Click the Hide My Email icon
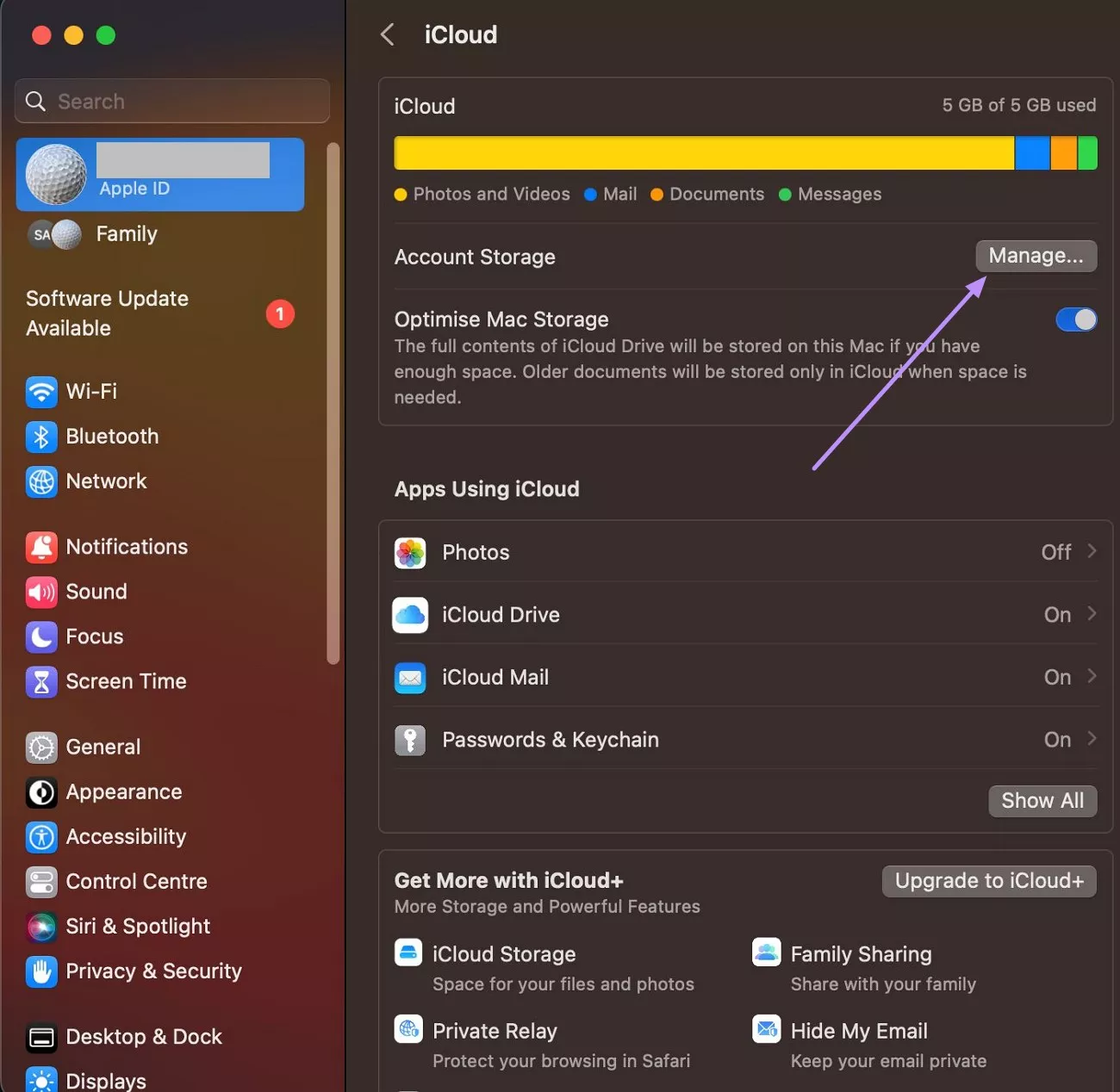The height and width of the screenshot is (1092, 1120). pyautogui.click(x=767, y=1028)
